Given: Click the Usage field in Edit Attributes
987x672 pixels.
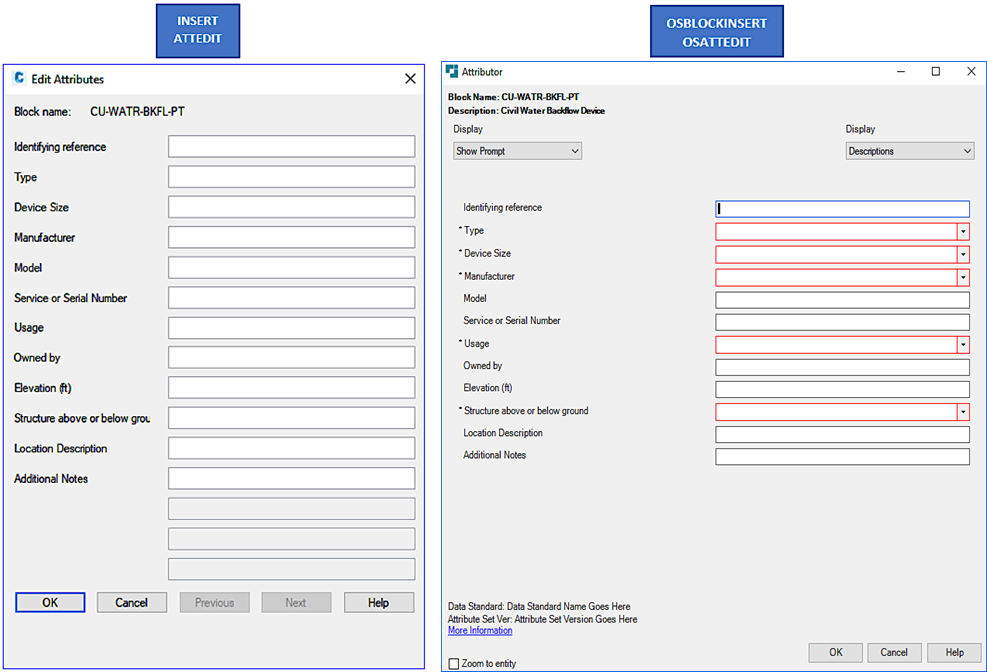Looking at the screenshot, I should (291, 328).
